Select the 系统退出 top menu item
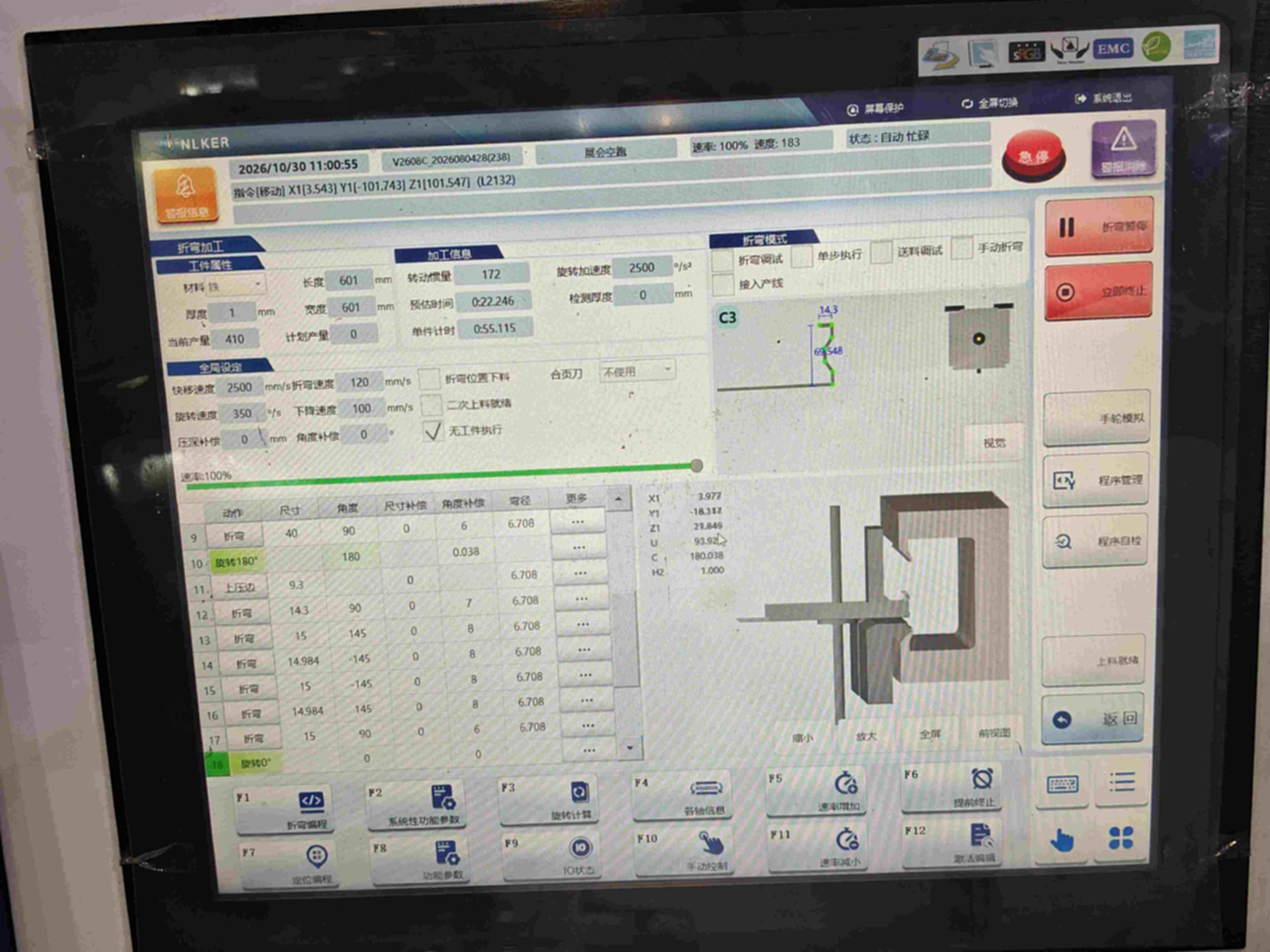Image resolution: width=1270 pixels, height=952 pixels. coord(1103,98)
